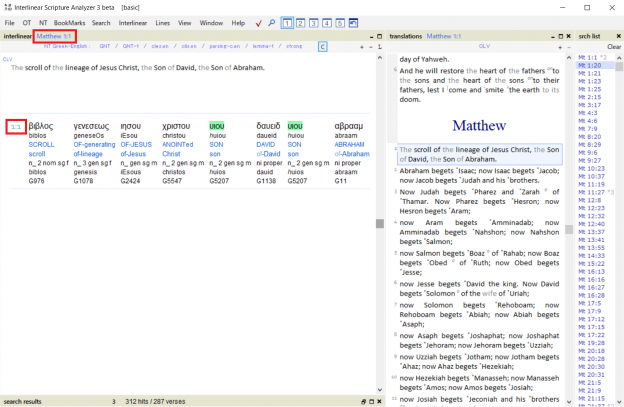Select window layout 4 button
Image resolution: width=624 pixels, height=407 pixels.
click(327, 23)
